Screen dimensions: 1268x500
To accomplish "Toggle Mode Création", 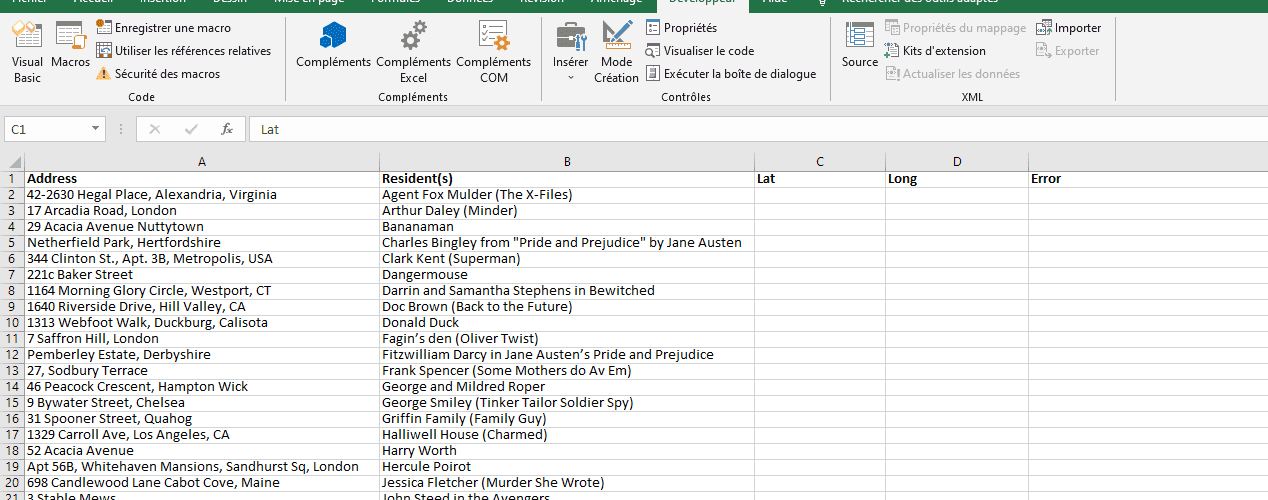I will [x=616, y=53].
